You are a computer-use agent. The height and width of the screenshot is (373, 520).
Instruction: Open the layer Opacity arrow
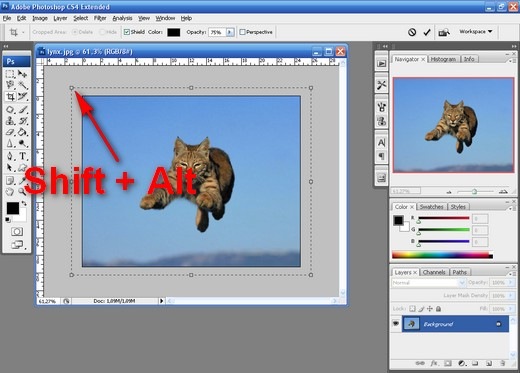(511, 282)
